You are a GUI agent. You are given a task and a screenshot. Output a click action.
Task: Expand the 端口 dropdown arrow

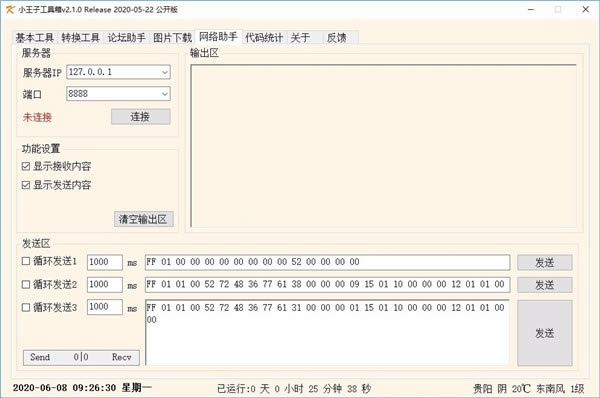[x=165, y=94]
